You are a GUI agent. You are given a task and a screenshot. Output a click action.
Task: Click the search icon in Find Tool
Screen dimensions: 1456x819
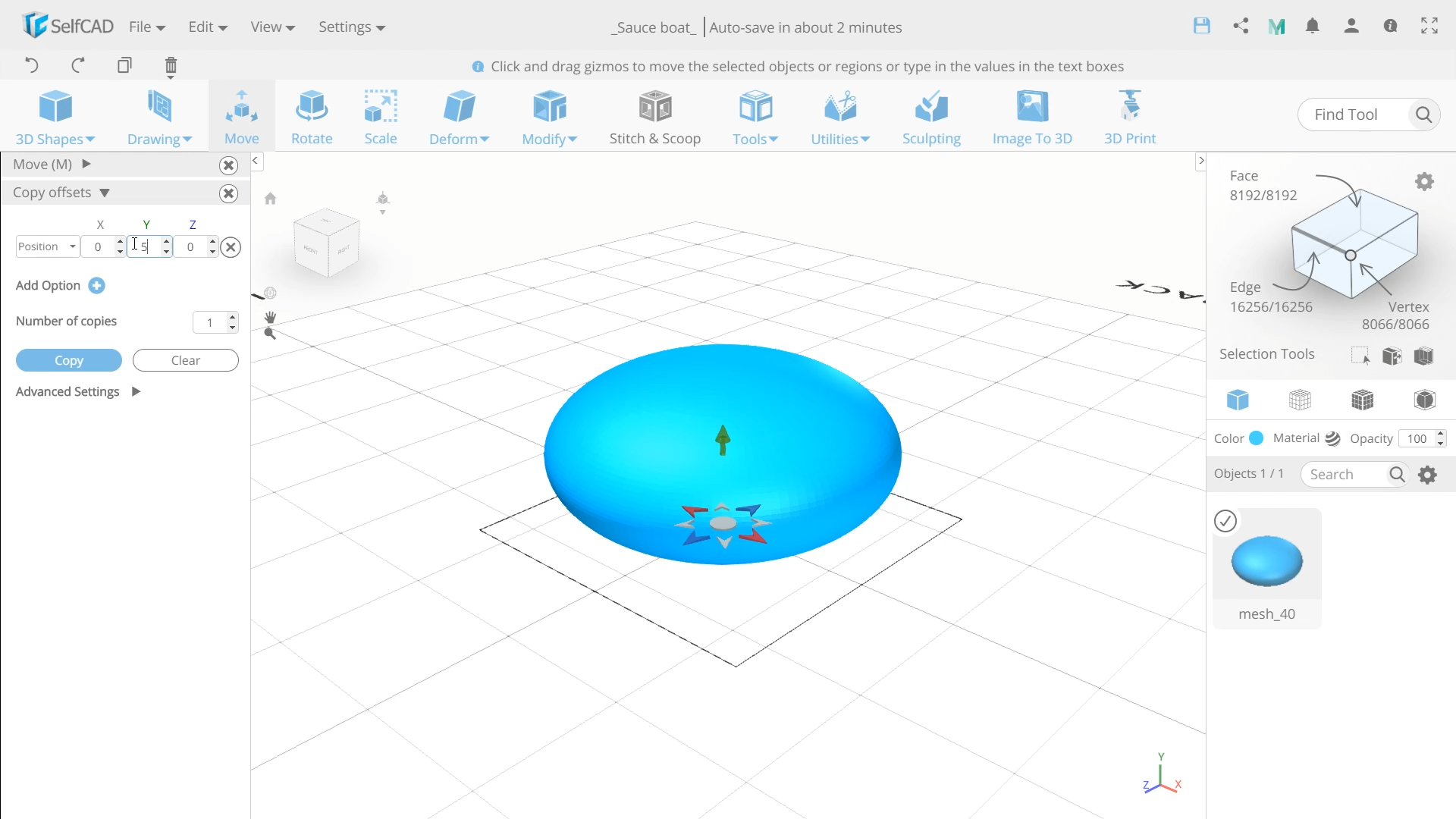click(1423, 115)
